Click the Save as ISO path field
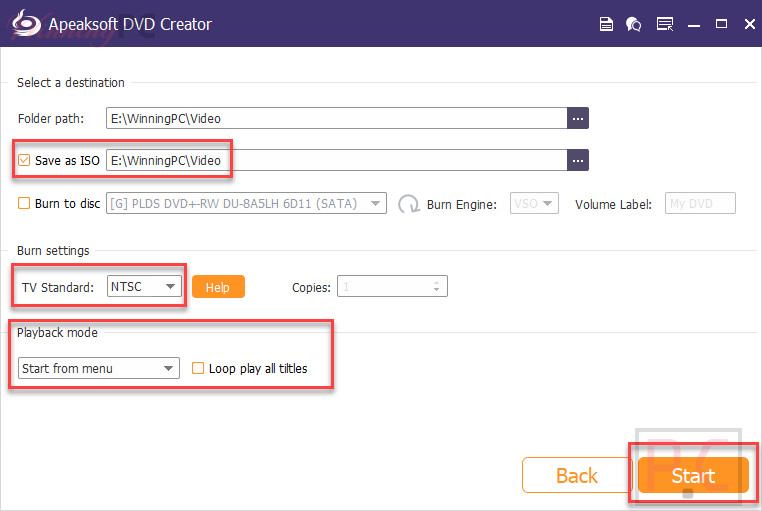The height and width of the screenshot is (511, 762). [x=337, y=160]
